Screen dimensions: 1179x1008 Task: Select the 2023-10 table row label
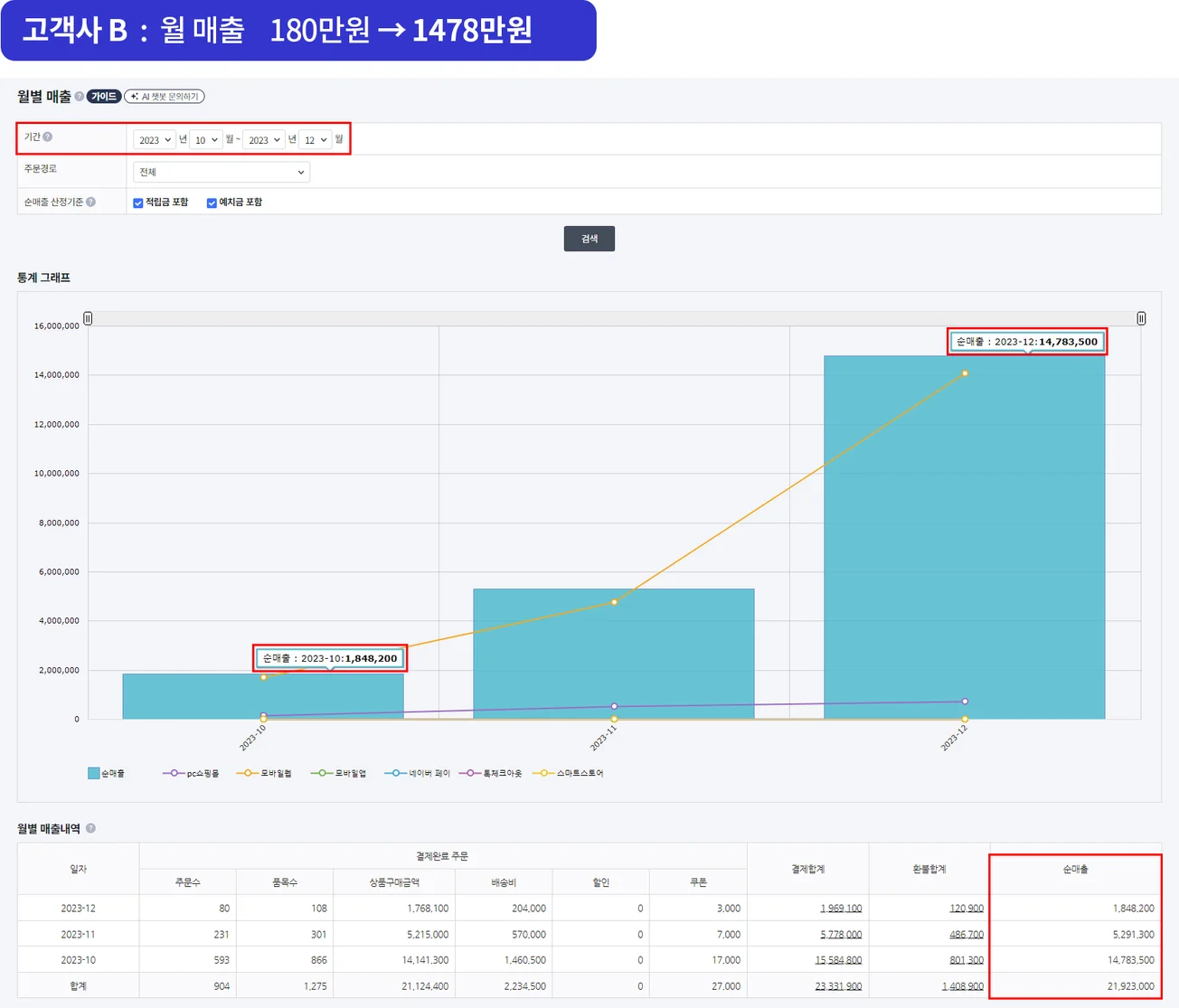[x=79, y=960]
